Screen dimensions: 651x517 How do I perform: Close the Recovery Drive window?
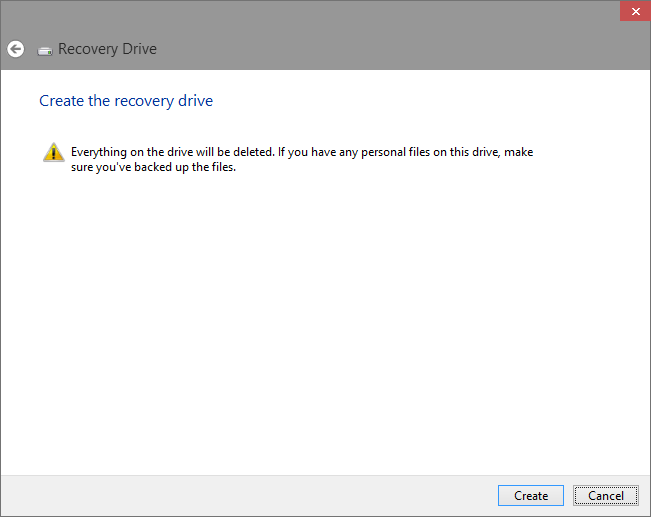pyautogui.click(x=632, y=11)
